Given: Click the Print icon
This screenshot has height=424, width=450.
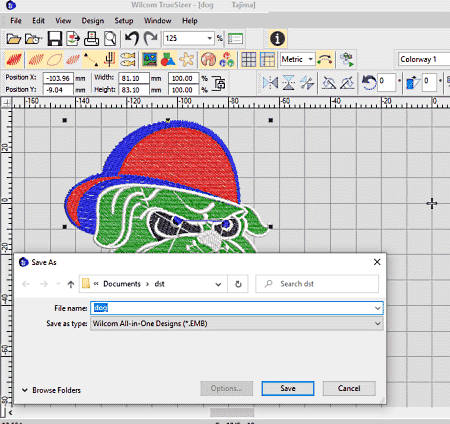Looking at the screenshot, I should [91, 39].
